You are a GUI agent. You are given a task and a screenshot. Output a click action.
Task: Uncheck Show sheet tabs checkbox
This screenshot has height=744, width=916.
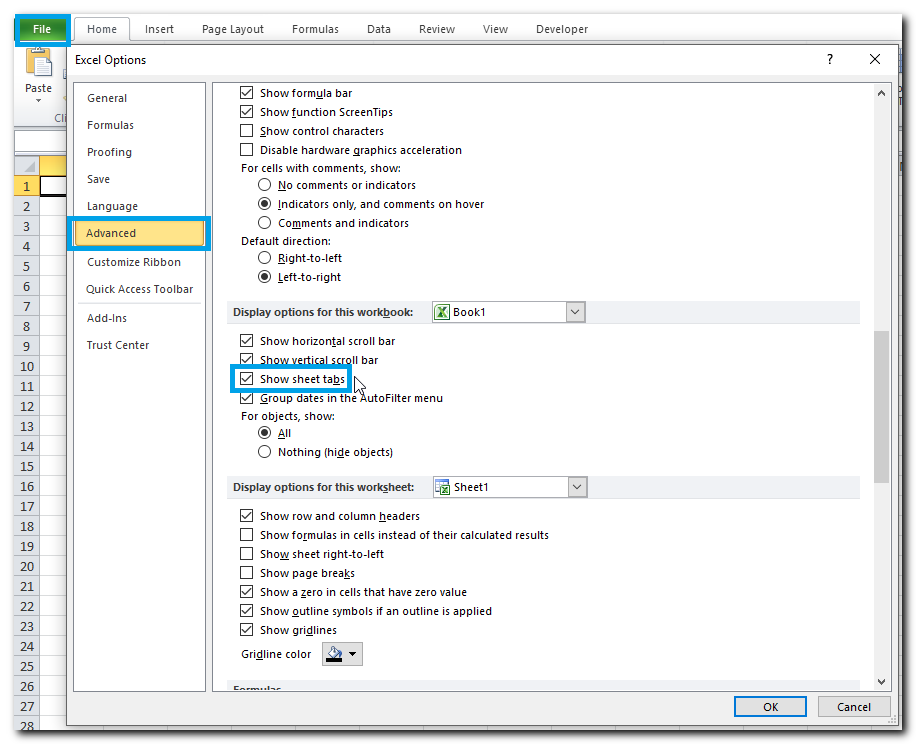[x=247, y=379]
